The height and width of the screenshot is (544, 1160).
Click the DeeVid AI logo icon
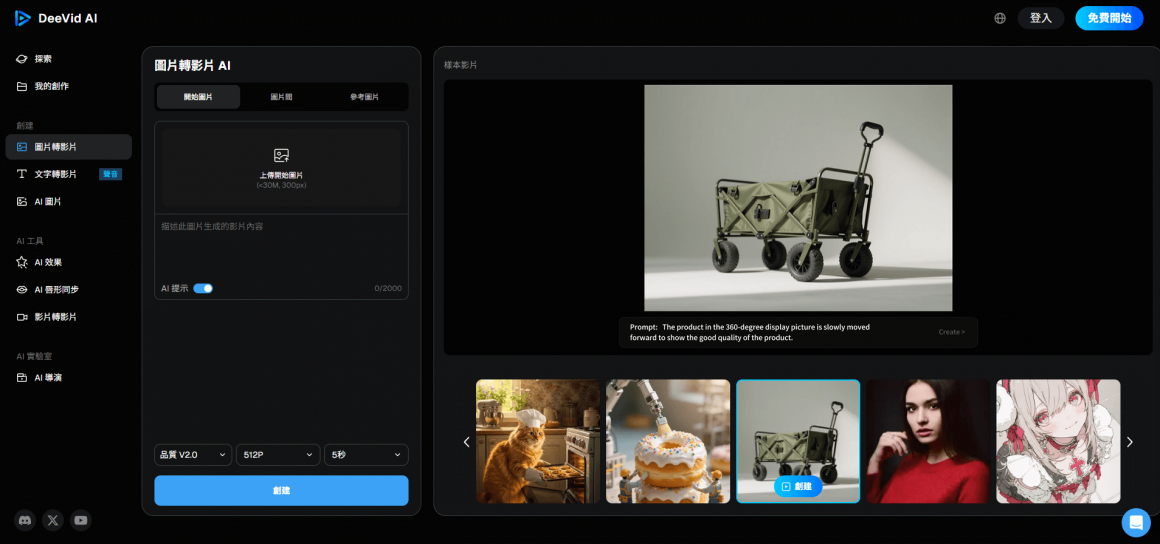click(22, 18)
